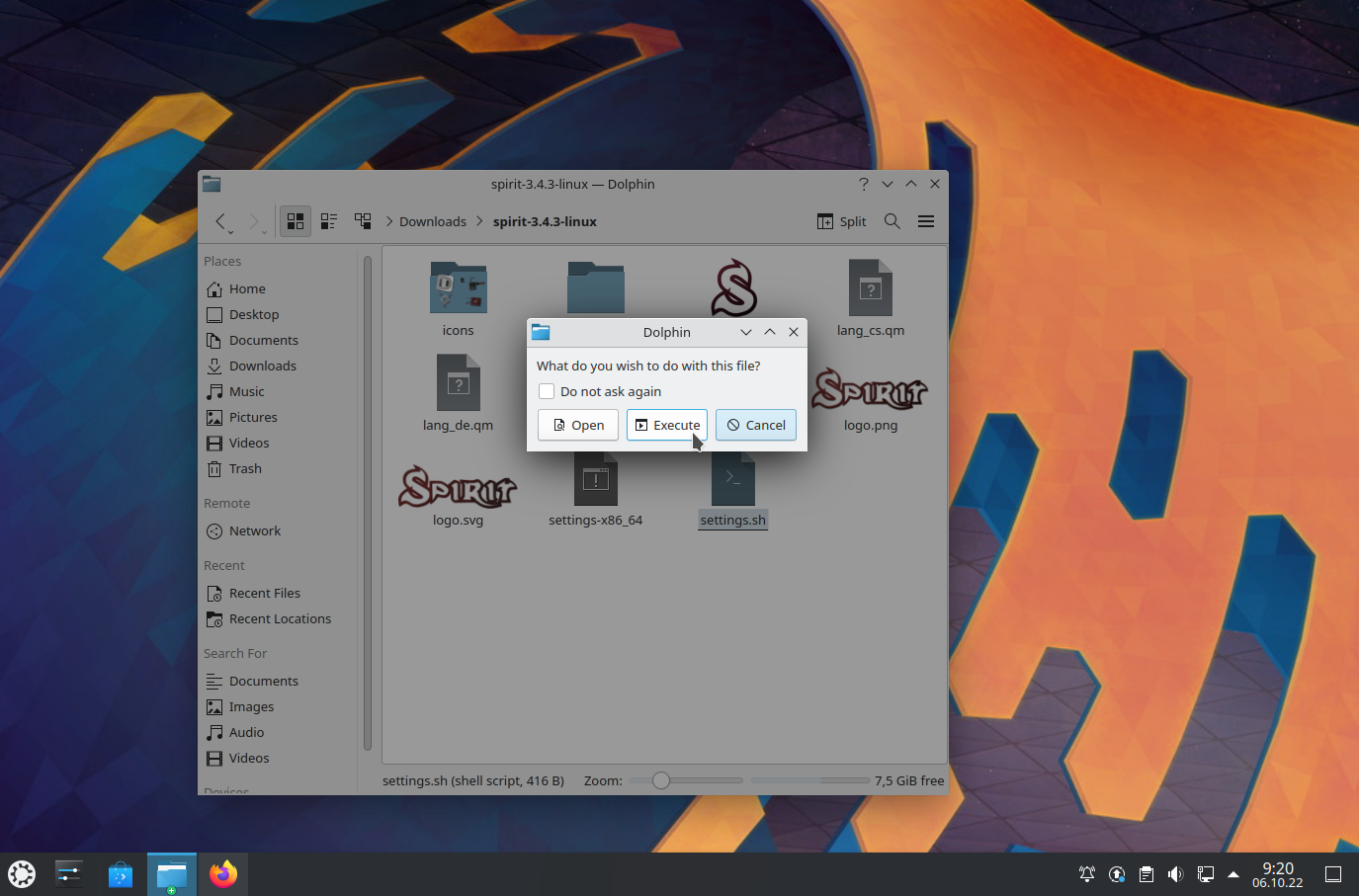1359x896 pixels.
Task: Click the volume icon in system tray
Action: tap(1175, 874)
